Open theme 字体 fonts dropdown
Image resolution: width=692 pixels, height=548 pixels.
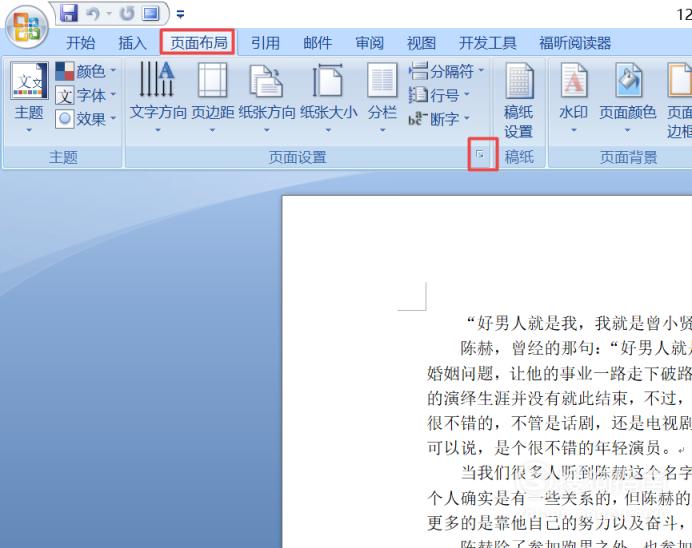click(x=86, y=95)
